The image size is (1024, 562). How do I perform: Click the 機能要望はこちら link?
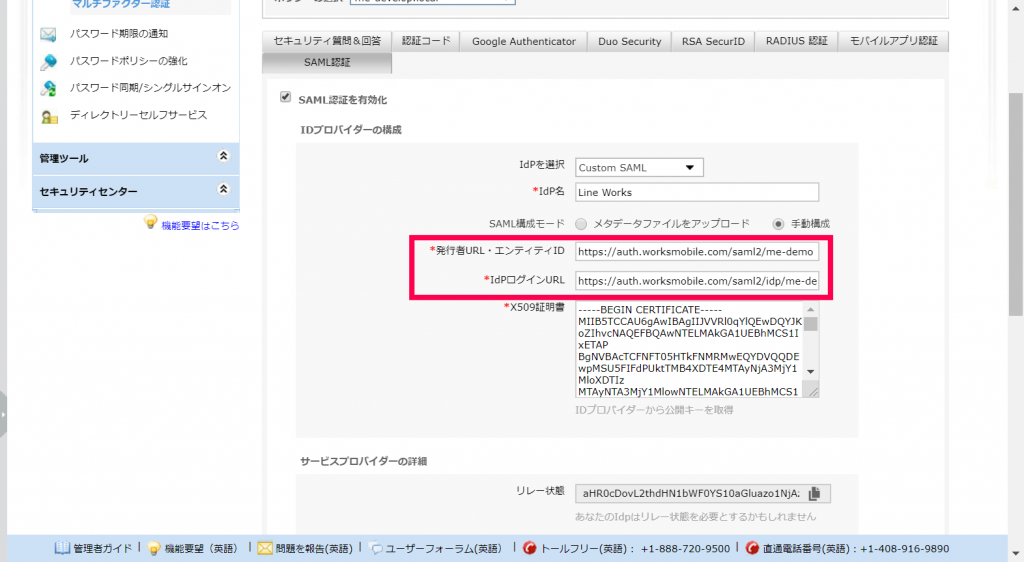200,226
